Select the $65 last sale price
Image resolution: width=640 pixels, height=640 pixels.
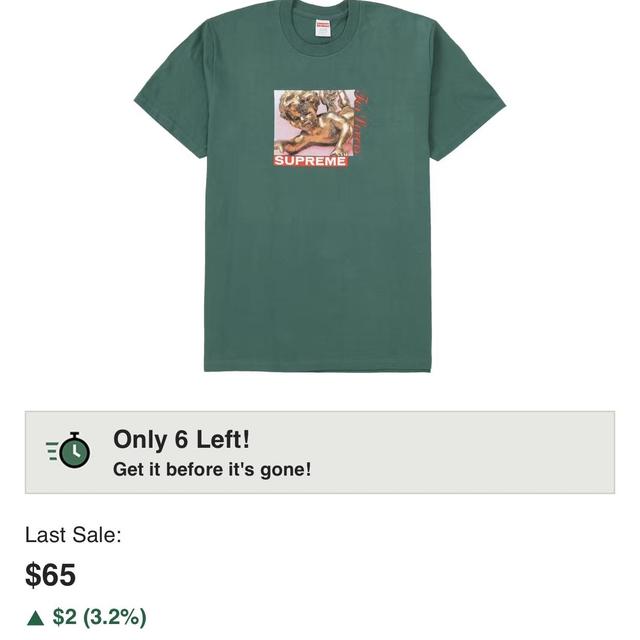(x=50, y=575)
